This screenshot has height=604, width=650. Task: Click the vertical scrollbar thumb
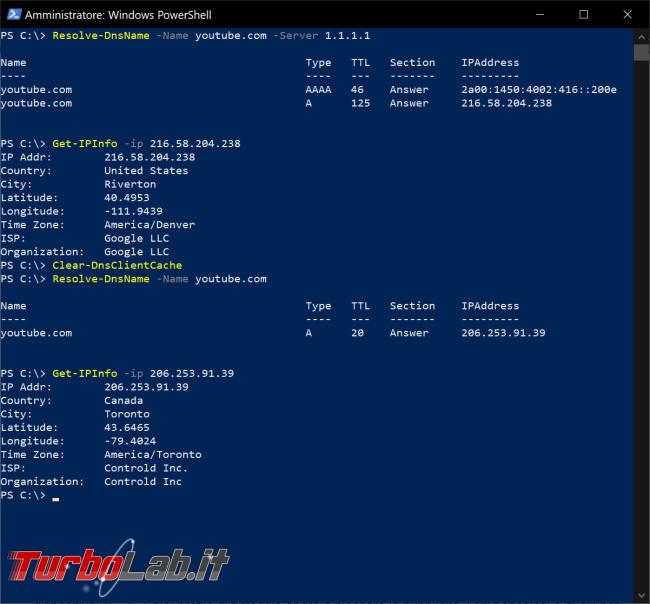[x=641, y=53]
